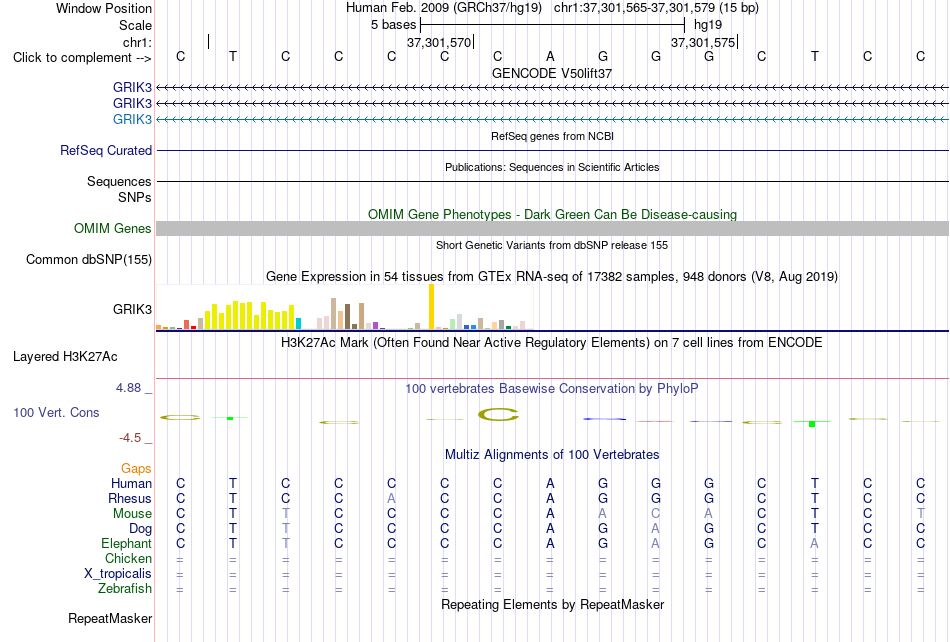Open the 100 Vert. Cons track label
Viewport: 950px width, 642px height.
click(x=56, y=412)
